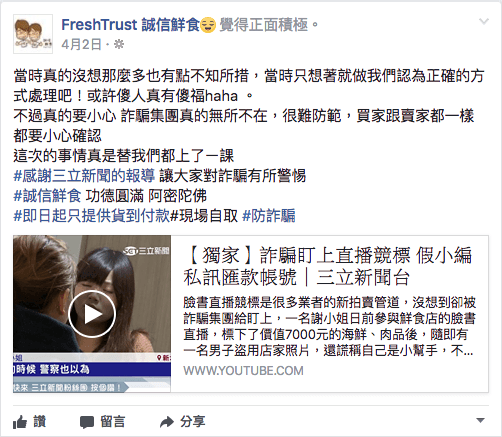This screenshot has width=502, height=437.
Task: Click the WWW.YOUTUBE.COM source link
Action: pos(243,371)
